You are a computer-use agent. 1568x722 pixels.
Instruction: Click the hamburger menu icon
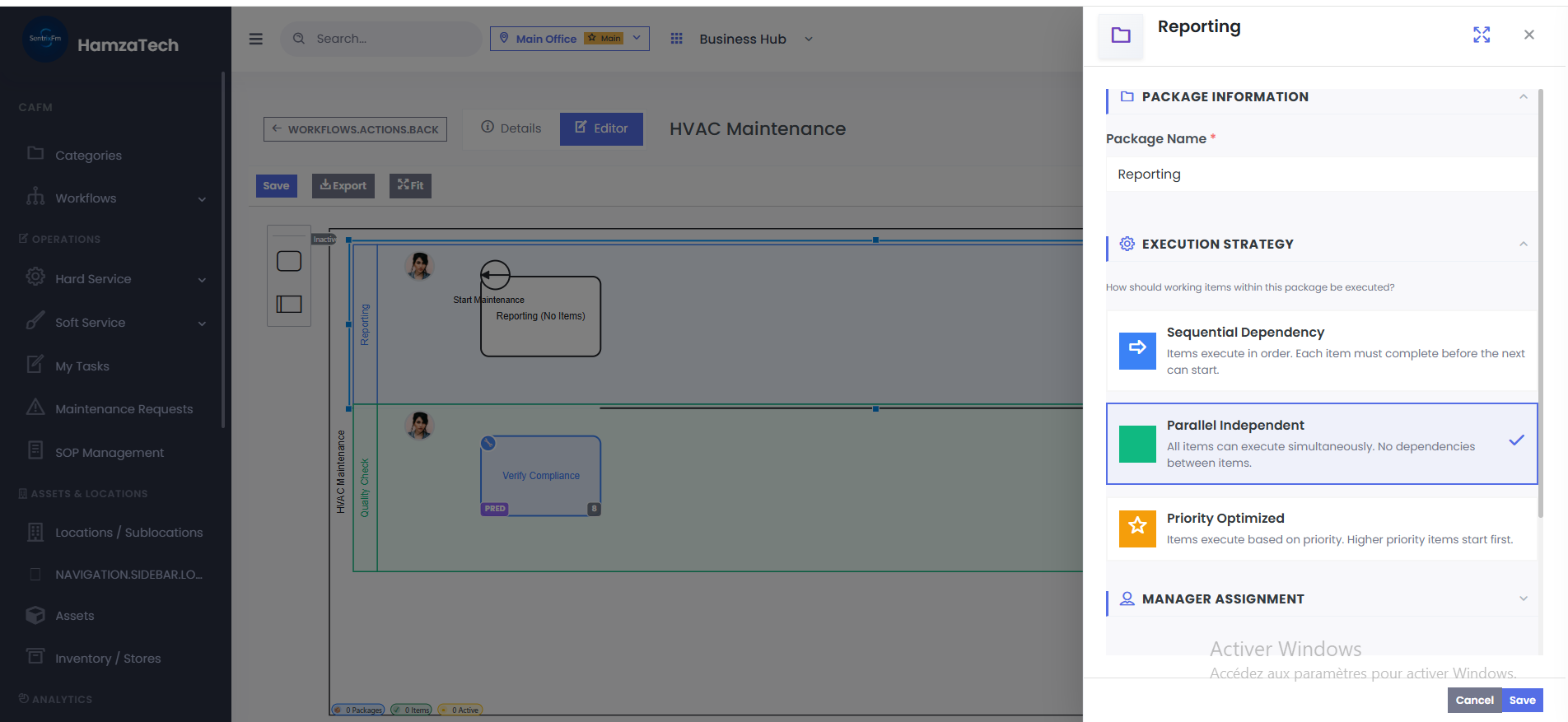[x=256, y=39]
